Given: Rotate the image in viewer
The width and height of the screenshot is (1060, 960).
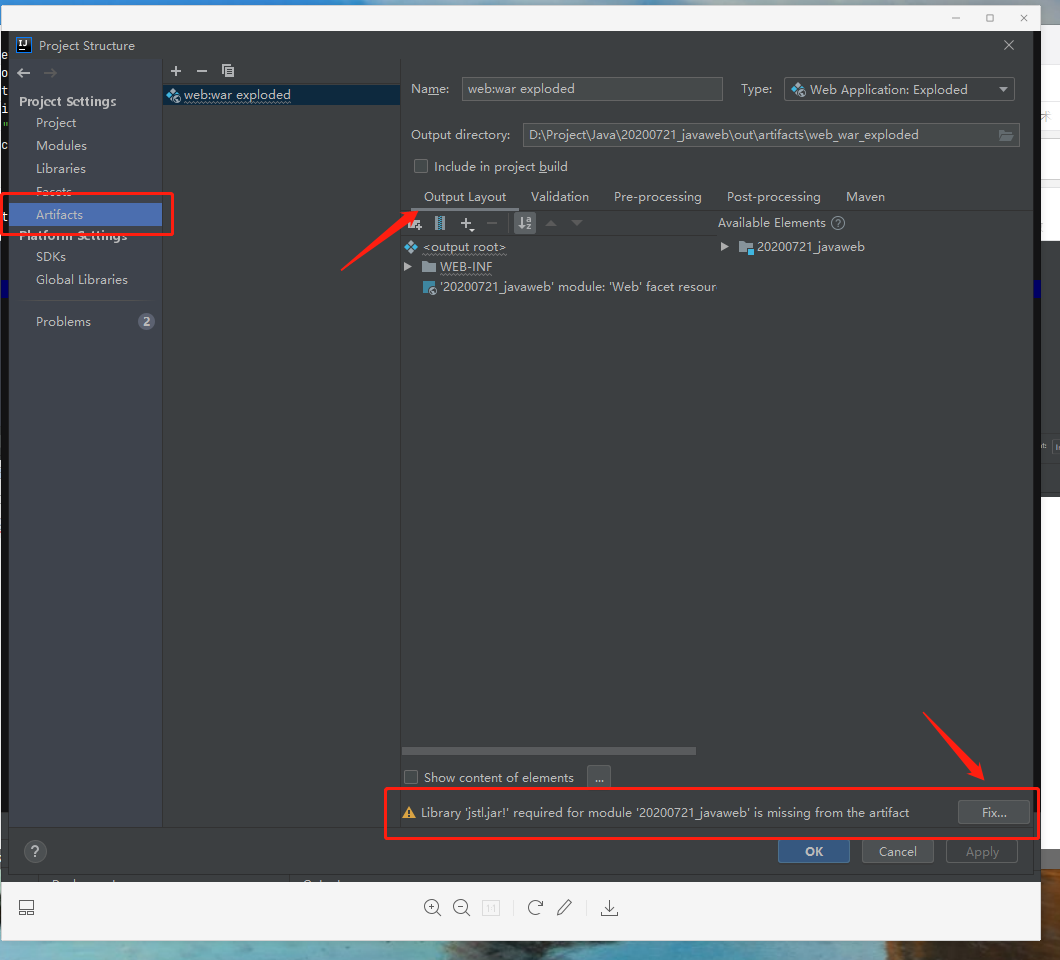Looking at the screenshot, I should [x=535, y=907].
